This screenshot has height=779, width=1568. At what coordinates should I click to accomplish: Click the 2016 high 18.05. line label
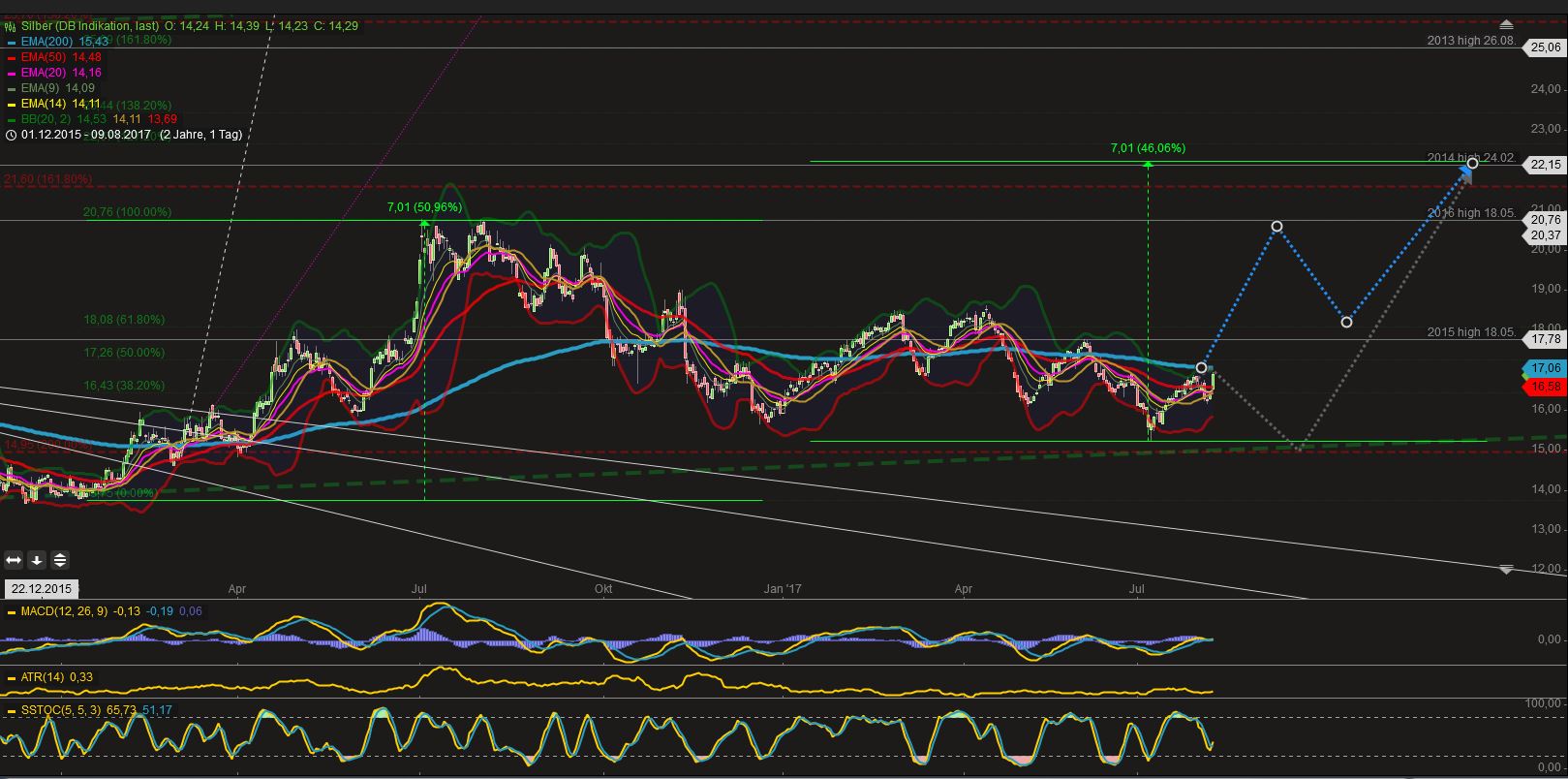(1472, 213)
